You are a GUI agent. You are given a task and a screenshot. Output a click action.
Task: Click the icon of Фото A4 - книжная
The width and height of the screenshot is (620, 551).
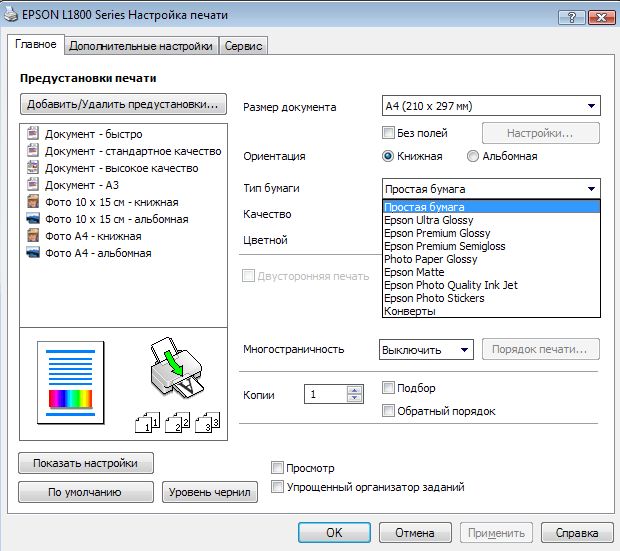(33, 235)
